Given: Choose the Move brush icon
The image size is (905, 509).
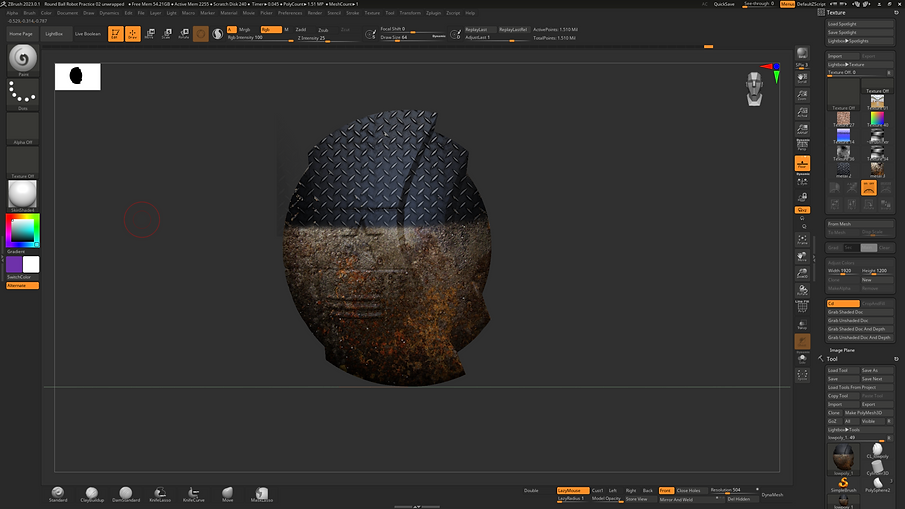Looking at the screenshot, I should pyautogui.click(x=227, y=494).
